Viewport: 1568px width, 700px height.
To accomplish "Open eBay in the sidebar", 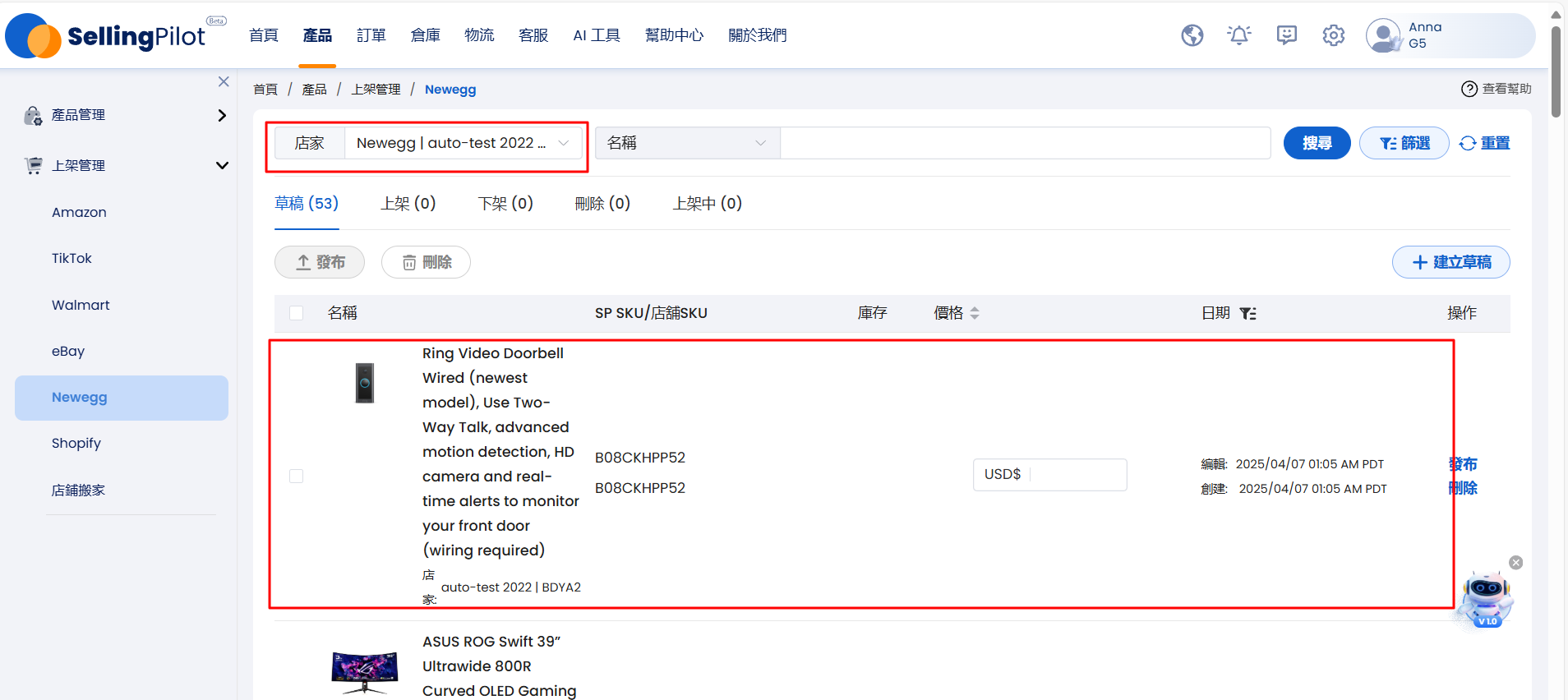I will click(x=68, y=351).
